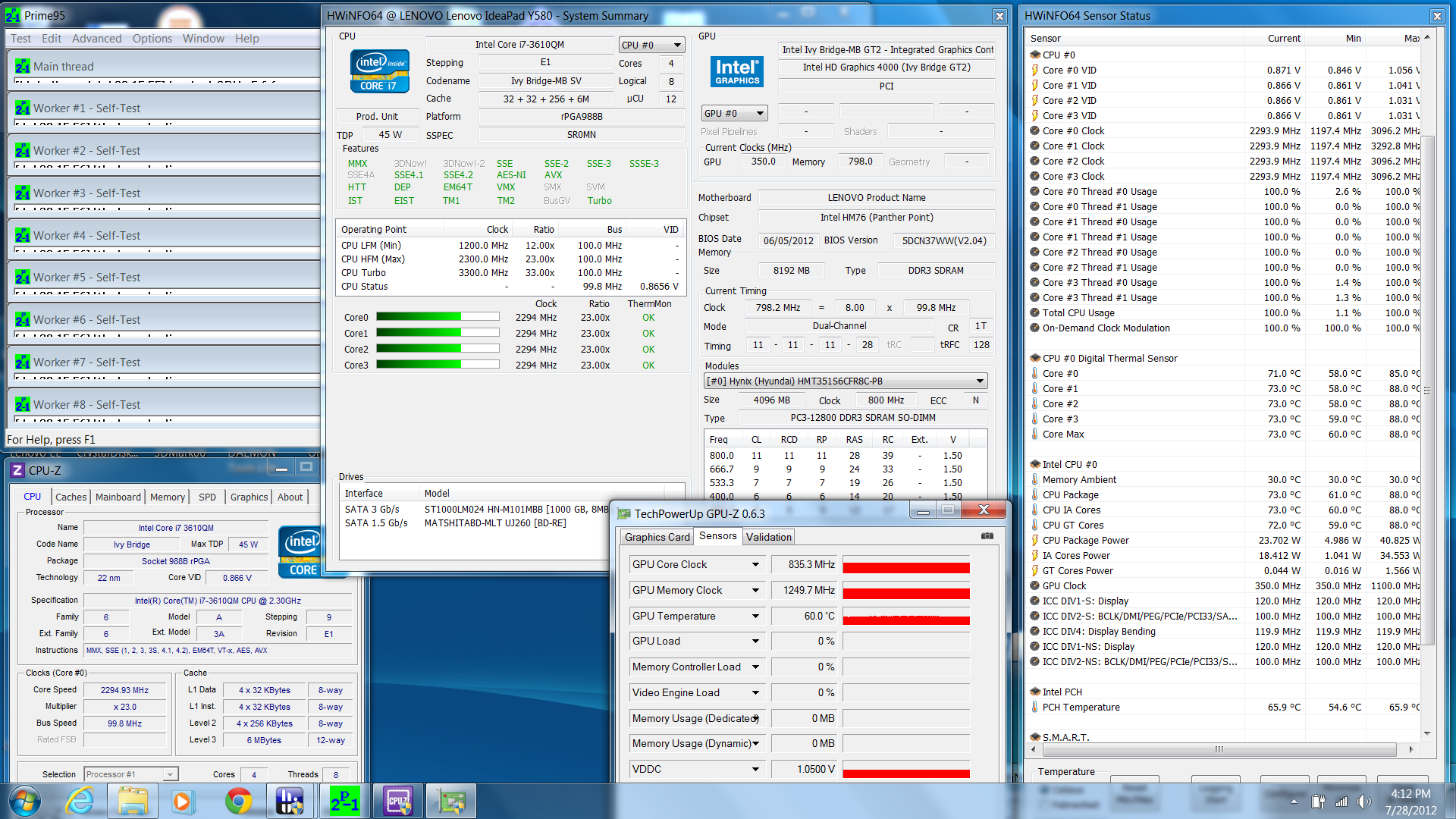Expand the GPU #0 selector dropdown
Image resolution: width=1456 pixels, height=819 pixels.
(734, 114)
